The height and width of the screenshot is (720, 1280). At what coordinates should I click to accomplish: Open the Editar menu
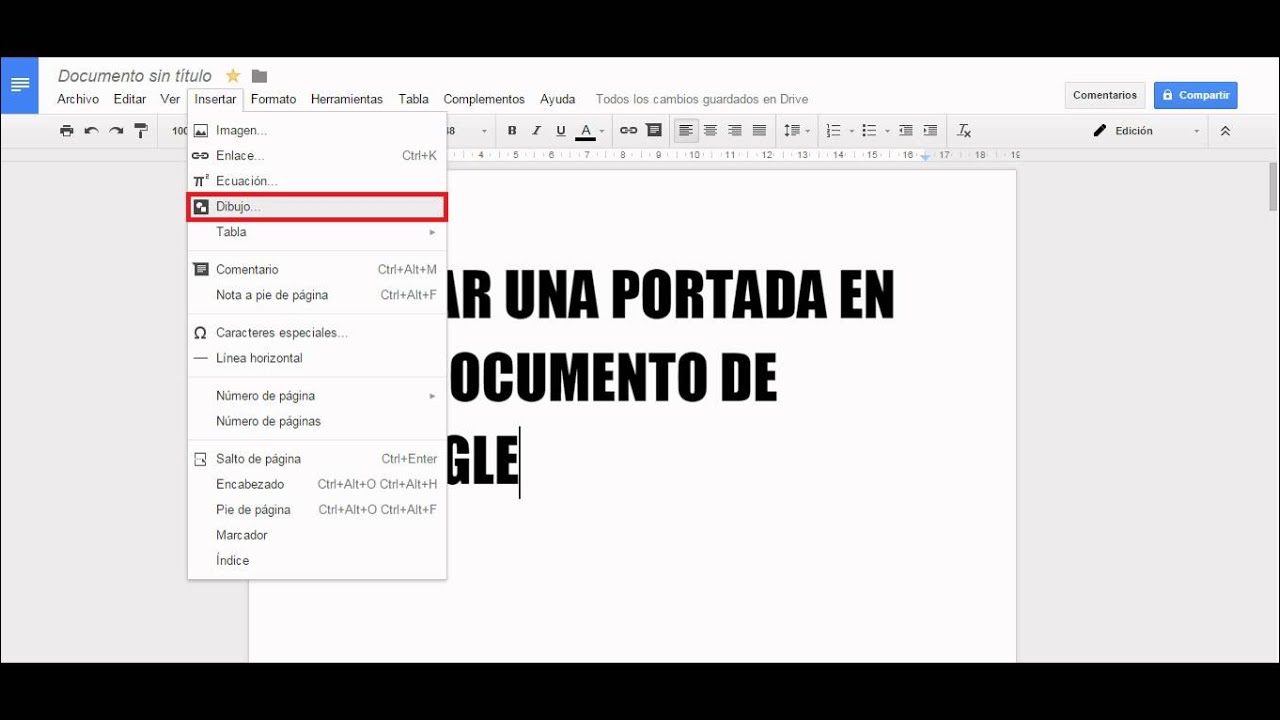[130, 99]
